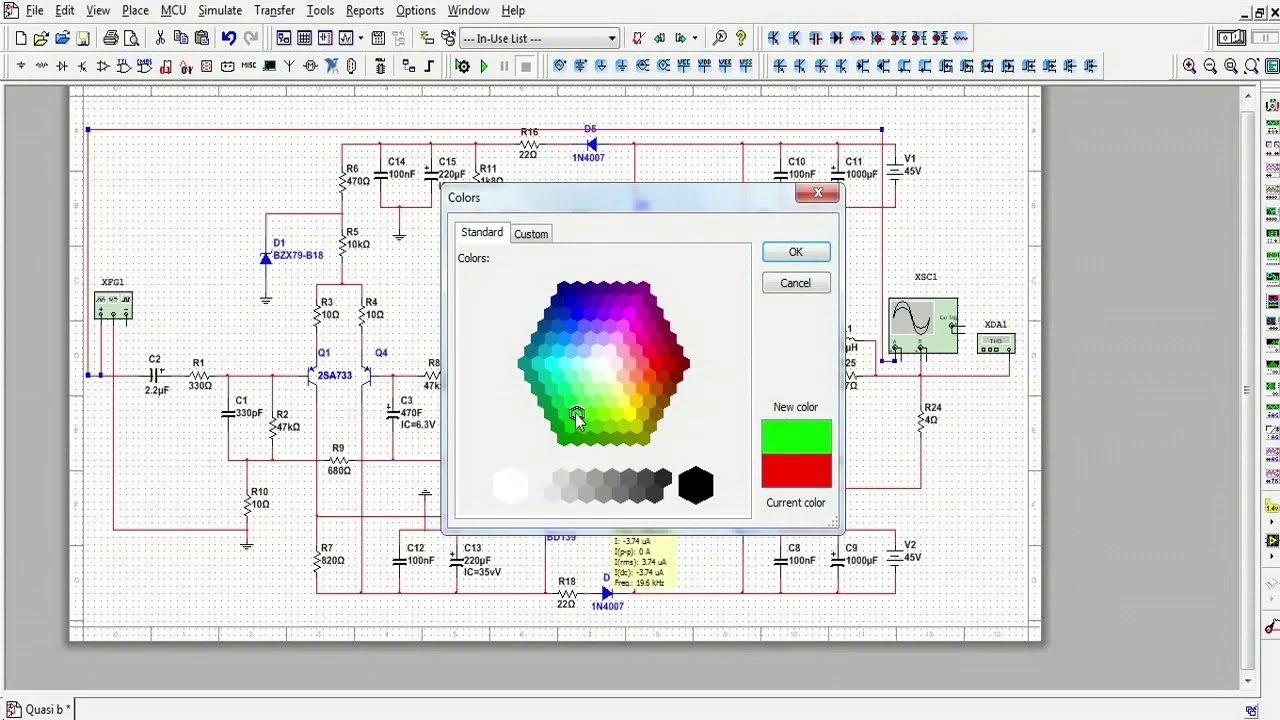The width and height of the screenshot is (1280, 720).
Task: Open an existing file via the folder icon
Action: 41,38
